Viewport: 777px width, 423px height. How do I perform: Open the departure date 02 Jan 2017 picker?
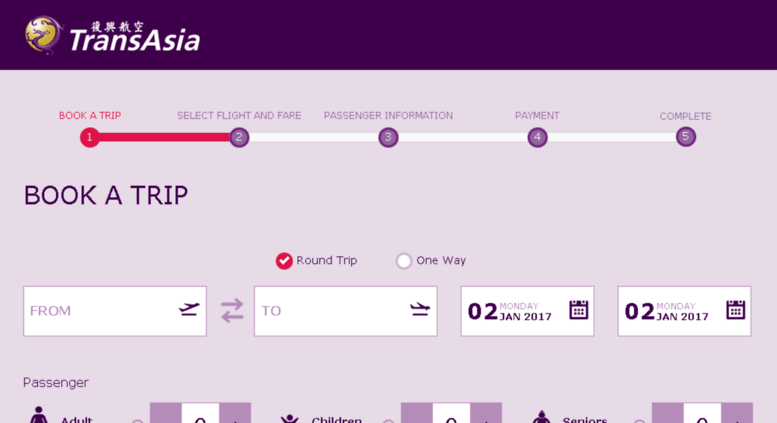click(527, 311)
